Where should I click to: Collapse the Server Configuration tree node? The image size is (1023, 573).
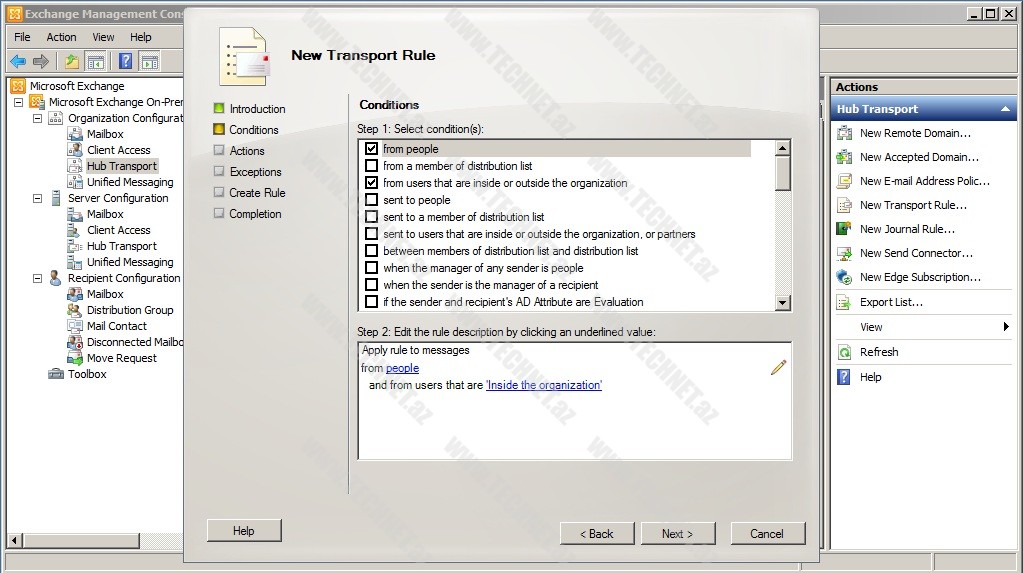point(38,198)
